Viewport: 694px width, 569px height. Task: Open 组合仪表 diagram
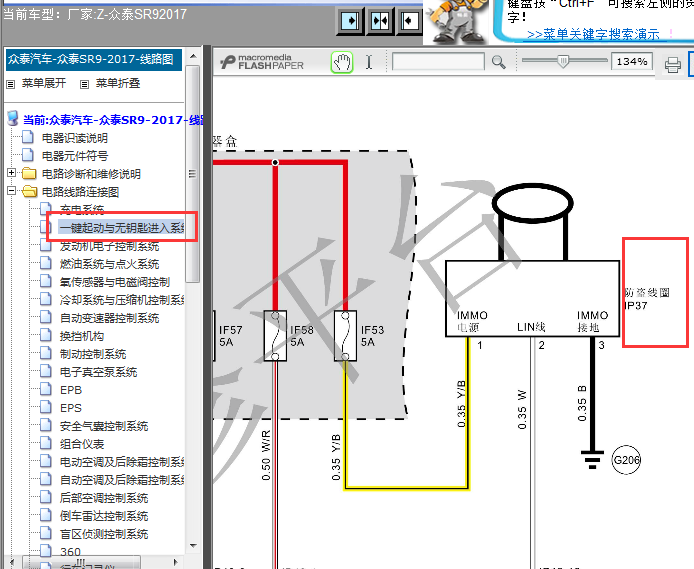(x=82, y=444)
